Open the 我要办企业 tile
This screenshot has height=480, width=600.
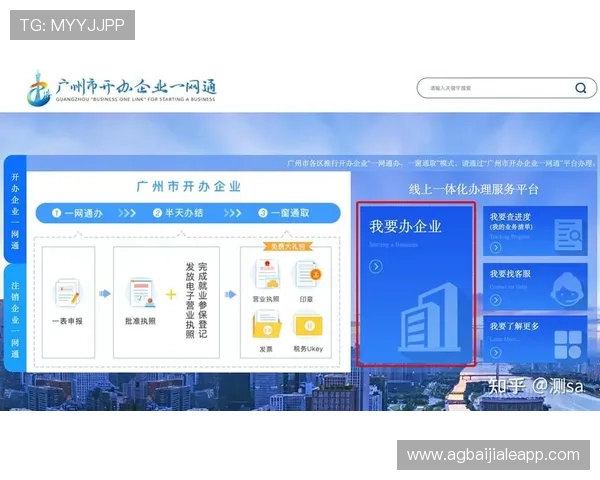pyautogui.click(x=416, y=284)
